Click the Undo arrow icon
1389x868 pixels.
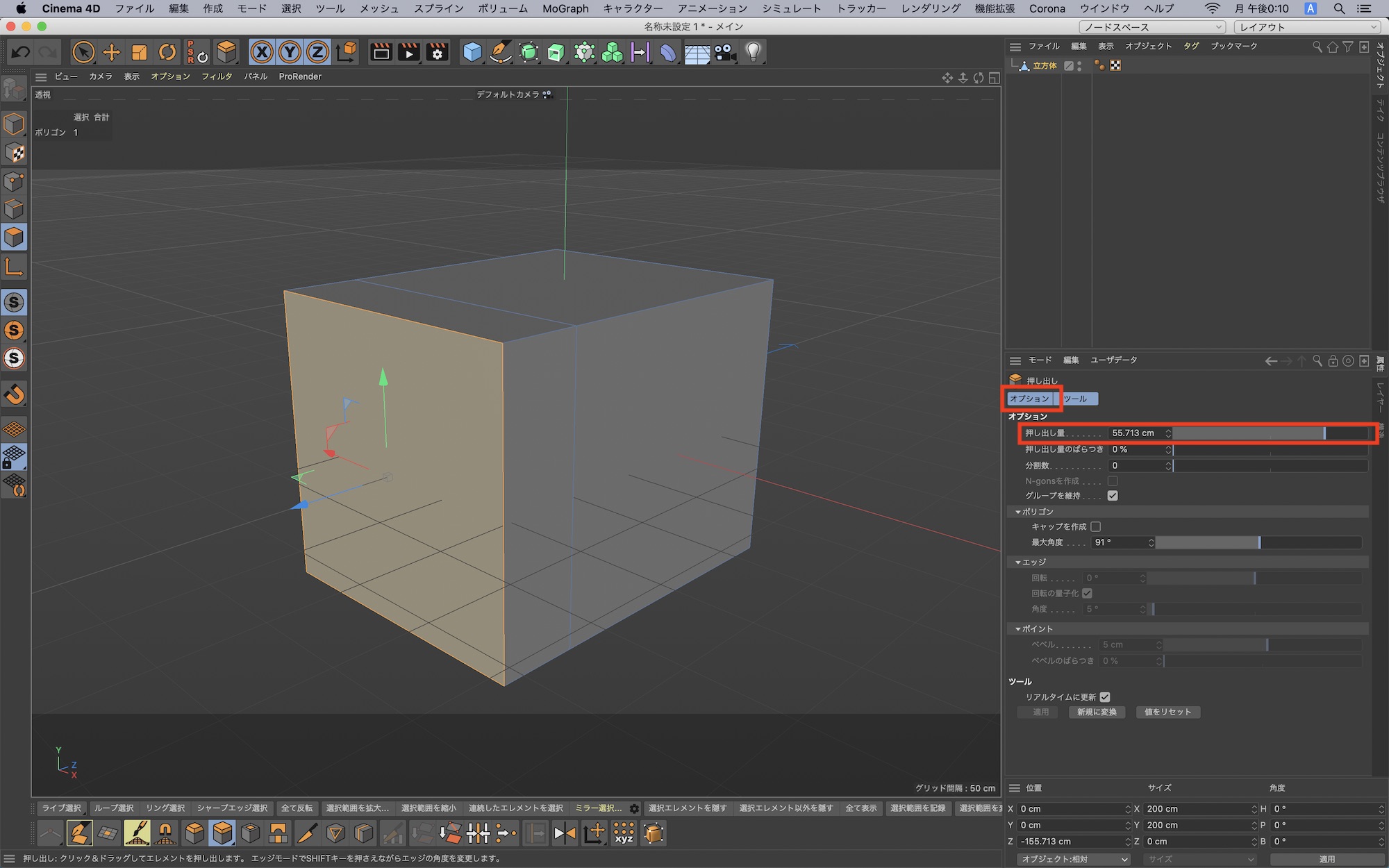pyautogui.click(x=21, y=52)
